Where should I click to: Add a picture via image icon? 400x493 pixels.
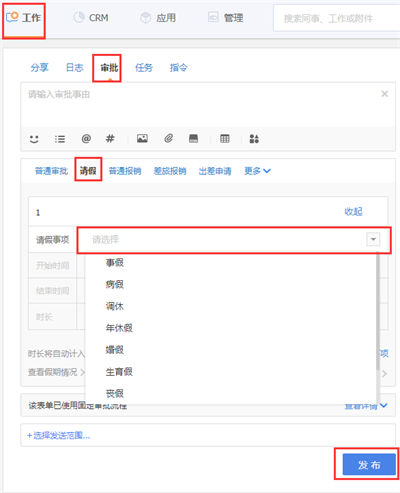142,138
